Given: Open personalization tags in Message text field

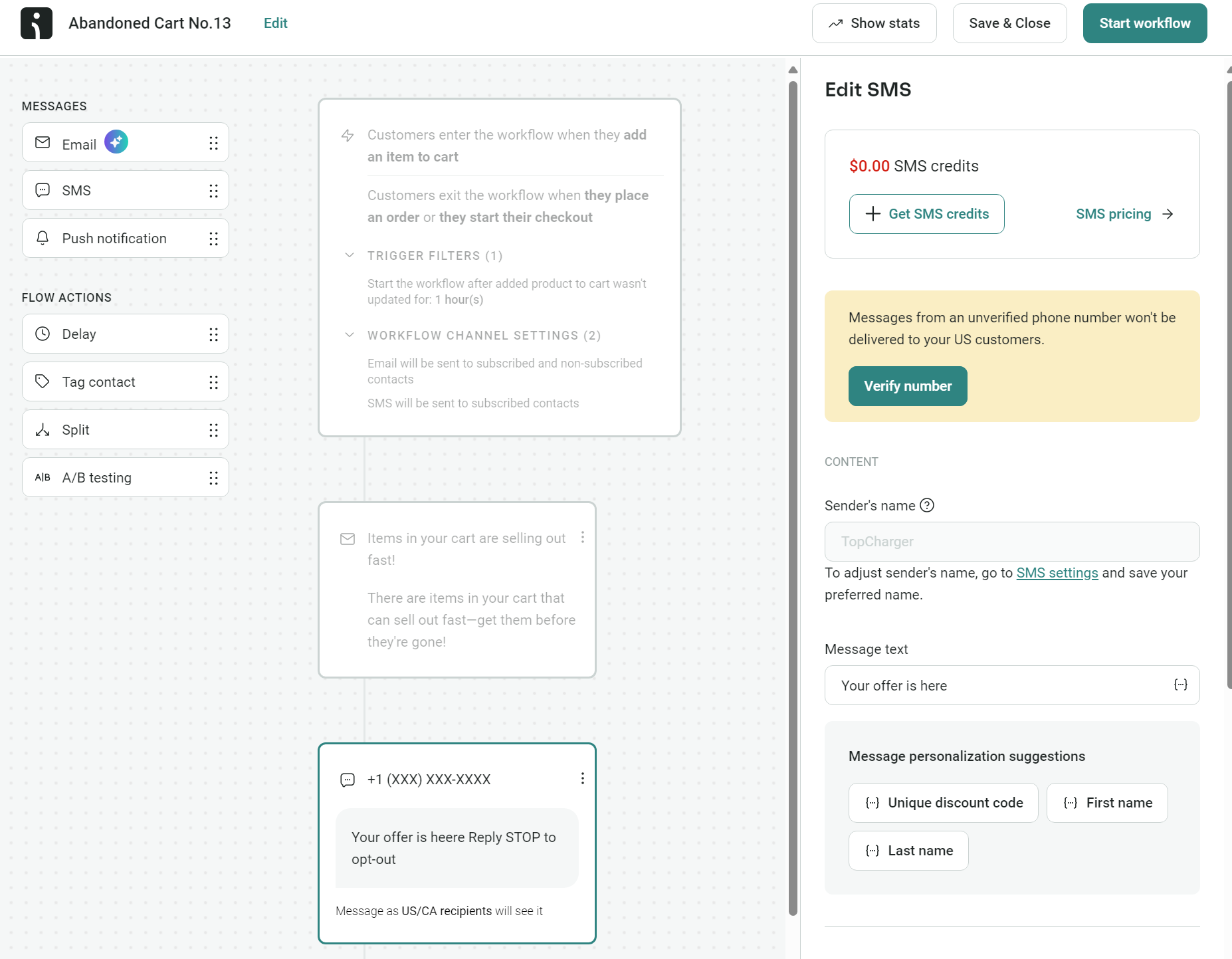Looking at the screenshot, I should 1181,685.
